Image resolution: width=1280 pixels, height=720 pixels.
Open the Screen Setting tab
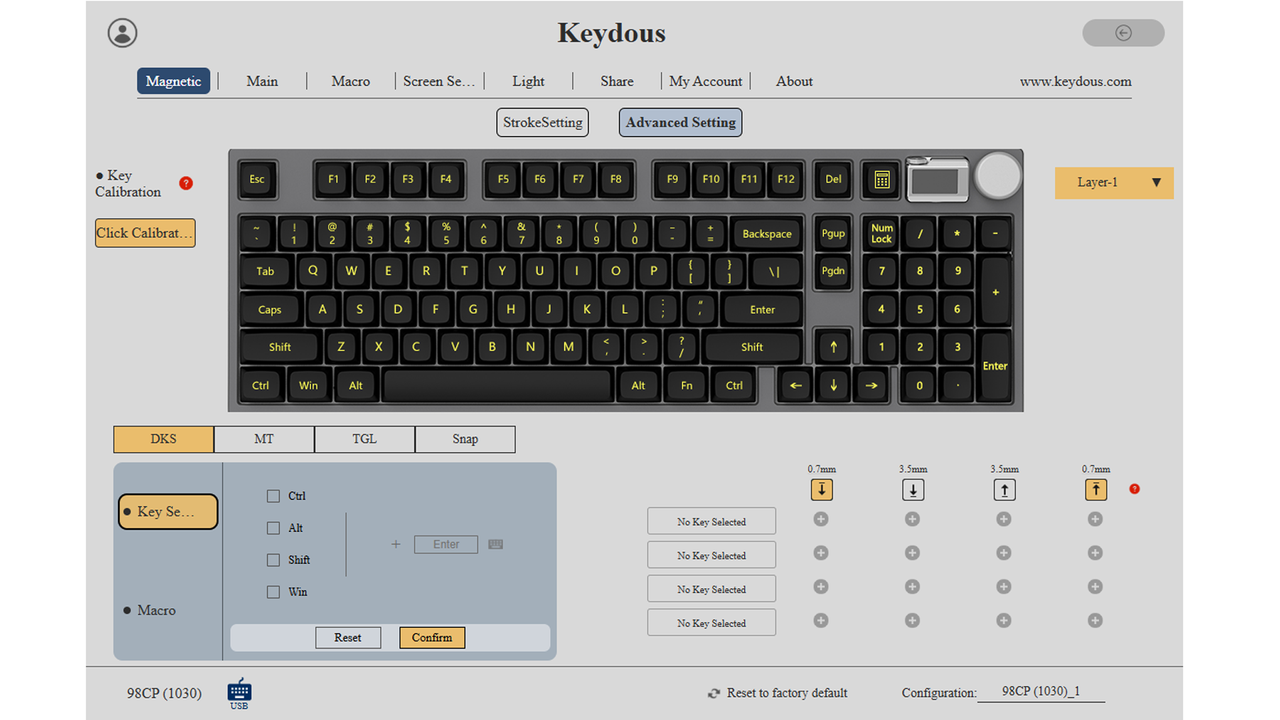[439, 81]
